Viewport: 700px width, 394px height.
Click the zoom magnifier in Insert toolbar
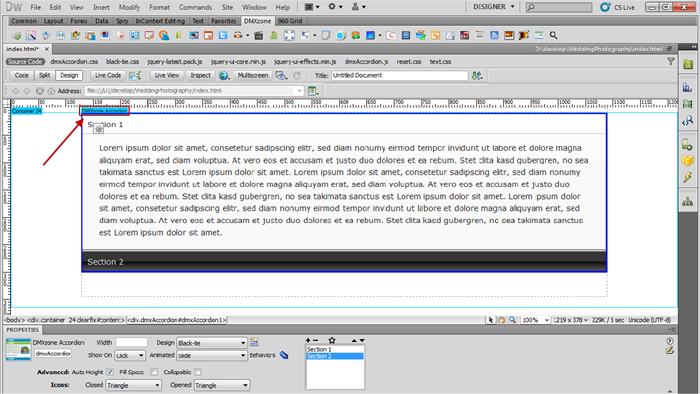pyautogui.click(x=554, y=35)
